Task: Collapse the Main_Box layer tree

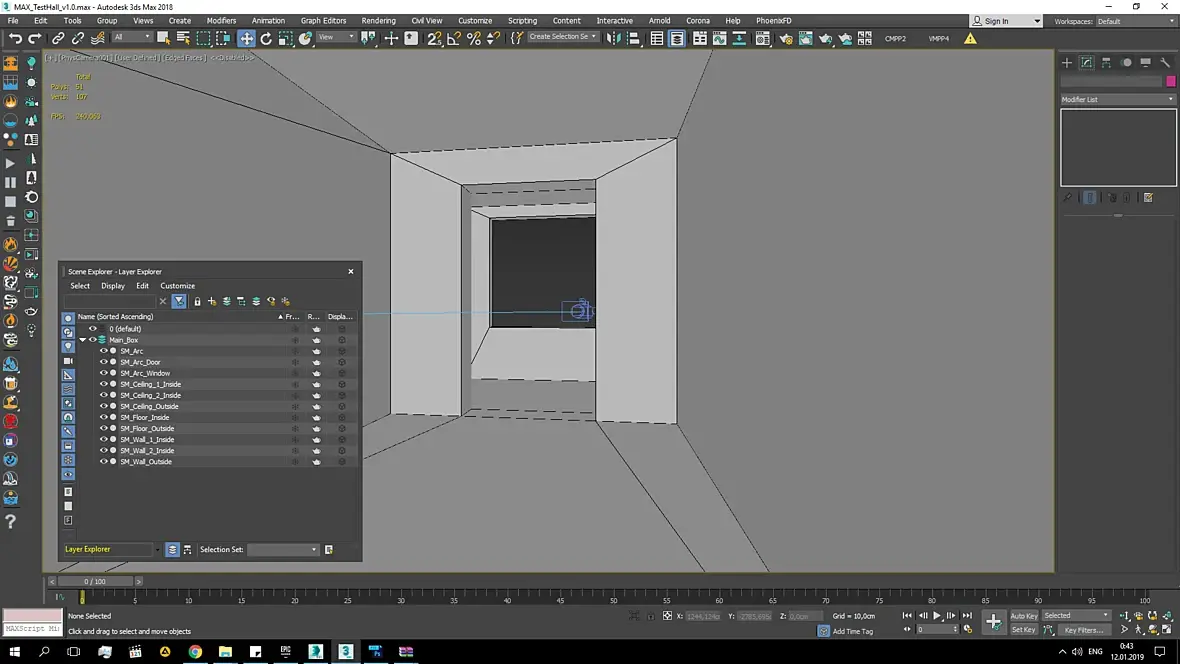Action: (x=83, y=340)
